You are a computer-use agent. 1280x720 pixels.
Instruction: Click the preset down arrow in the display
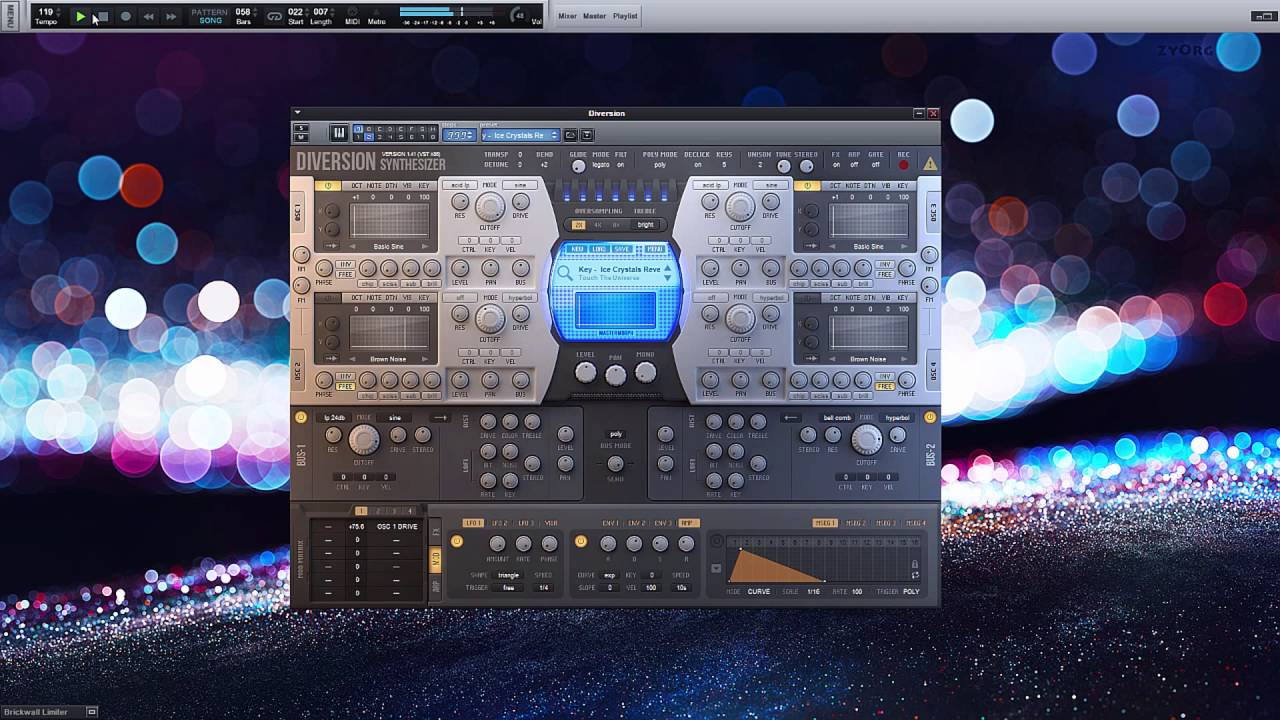click(668, 277)
